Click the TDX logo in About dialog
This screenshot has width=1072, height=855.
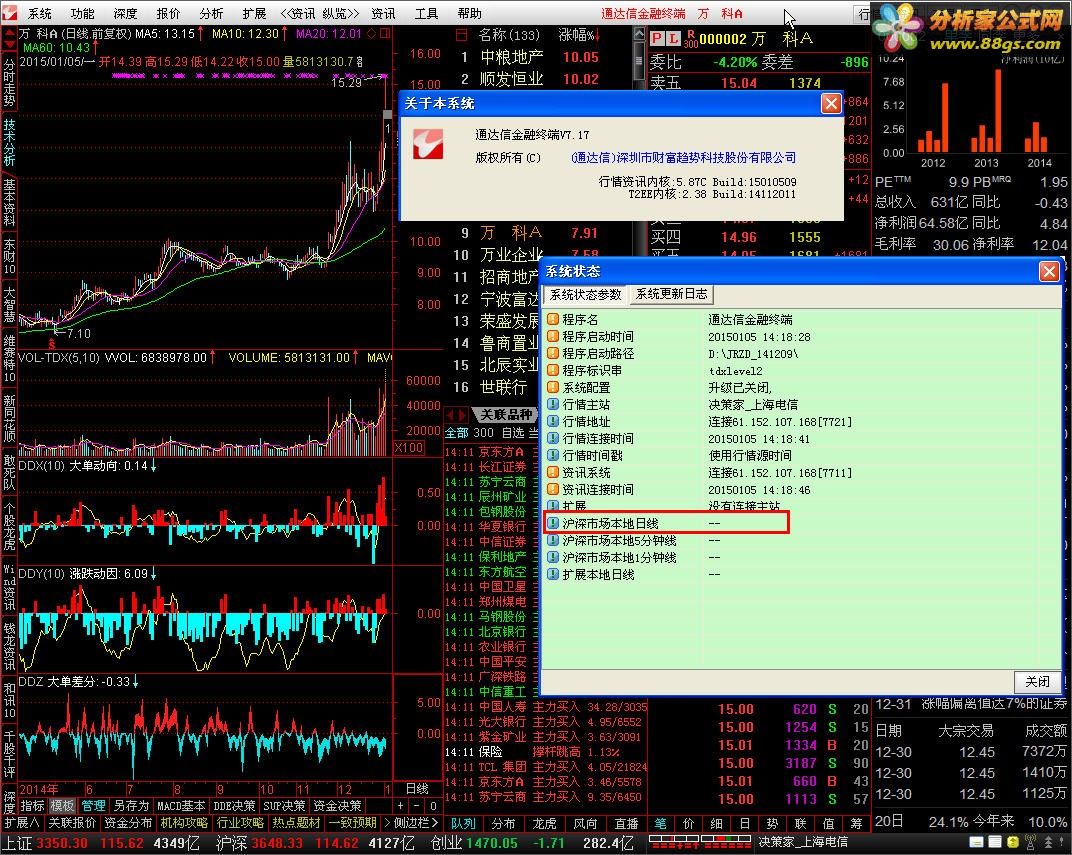[x=428, y=144]
